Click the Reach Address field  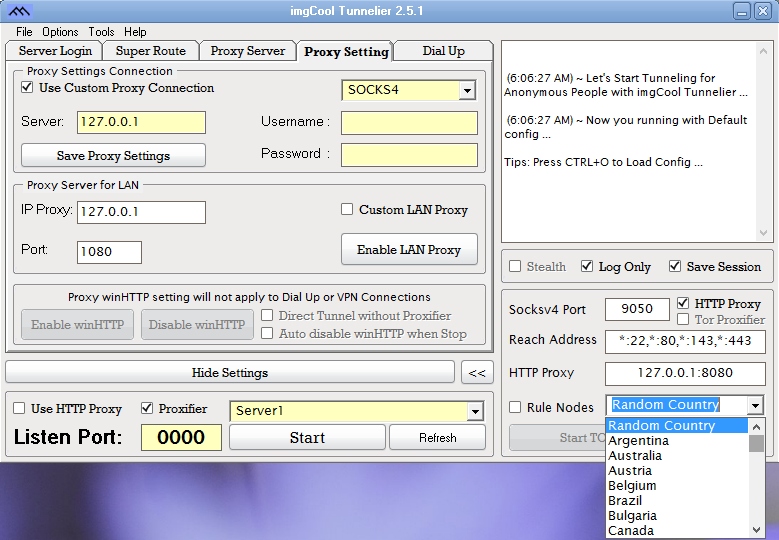coord(685,341)
